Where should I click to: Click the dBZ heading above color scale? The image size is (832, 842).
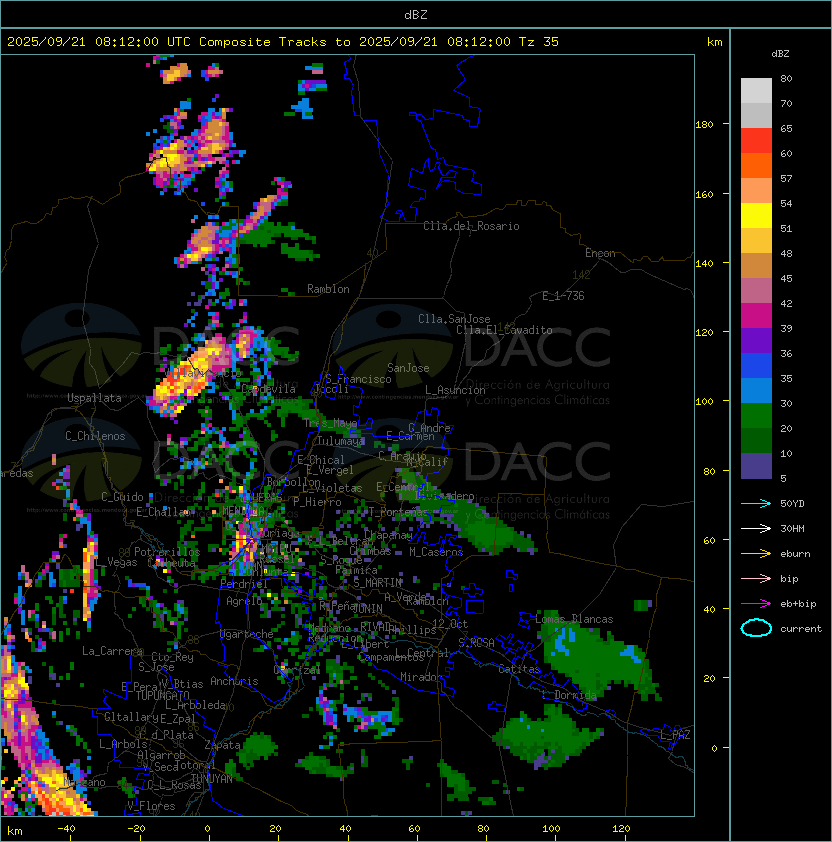780,54
